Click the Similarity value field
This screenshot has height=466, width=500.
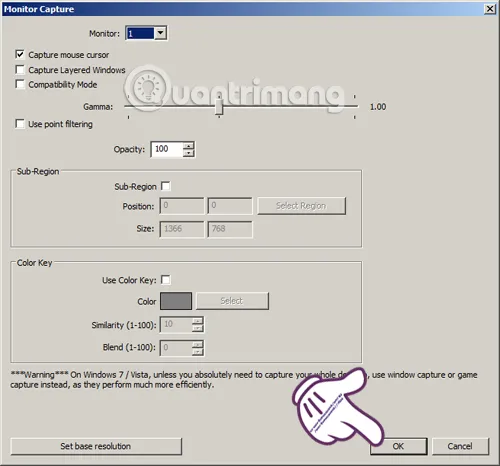pos(176,325)
